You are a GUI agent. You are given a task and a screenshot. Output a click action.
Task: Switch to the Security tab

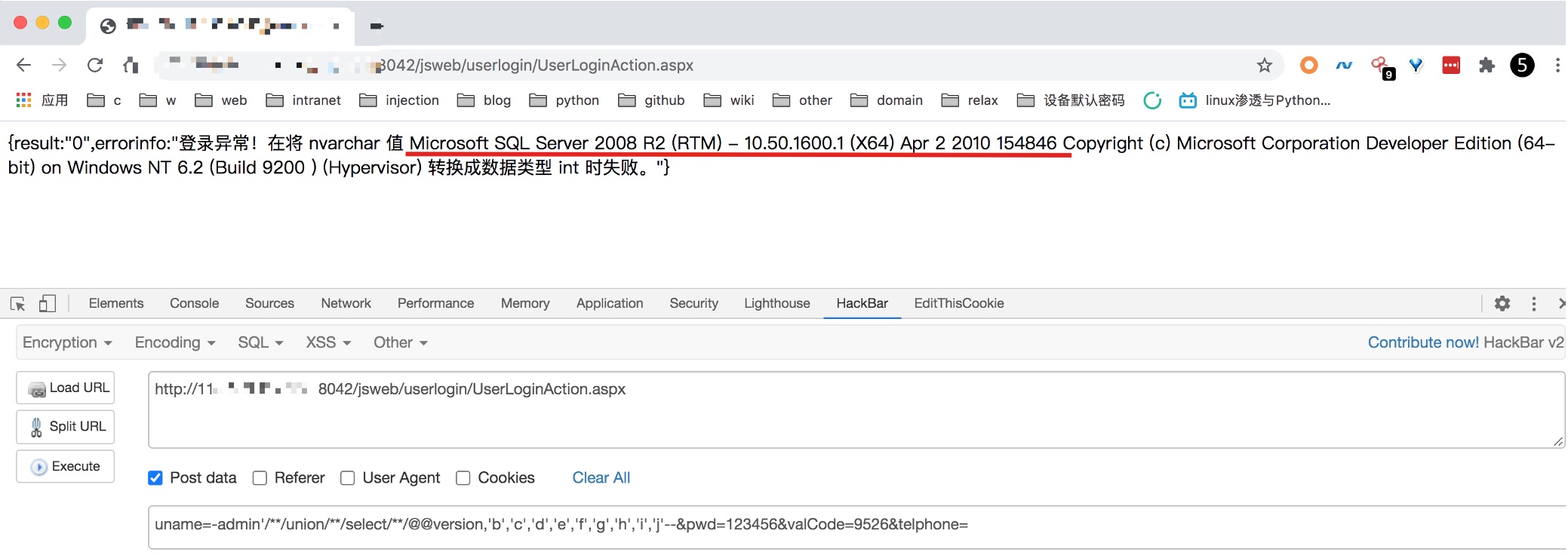[693, 304]
